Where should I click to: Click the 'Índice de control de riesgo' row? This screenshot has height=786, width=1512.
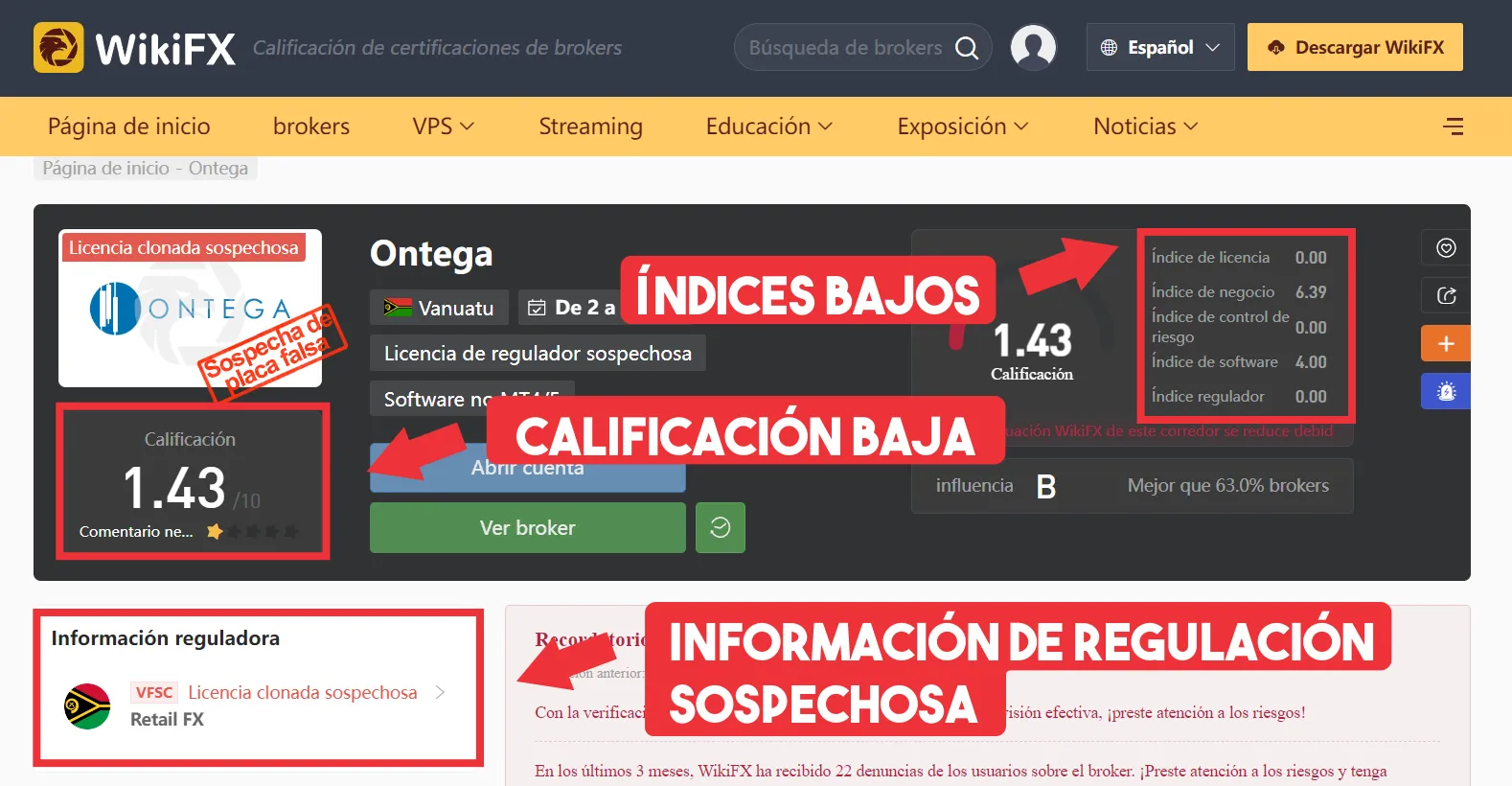1239,327
